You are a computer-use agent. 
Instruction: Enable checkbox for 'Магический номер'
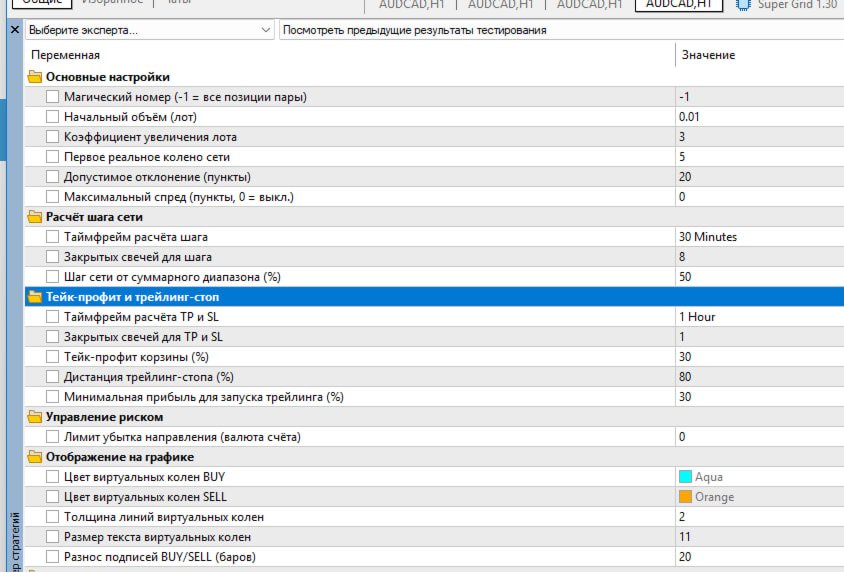coord(52,97)
